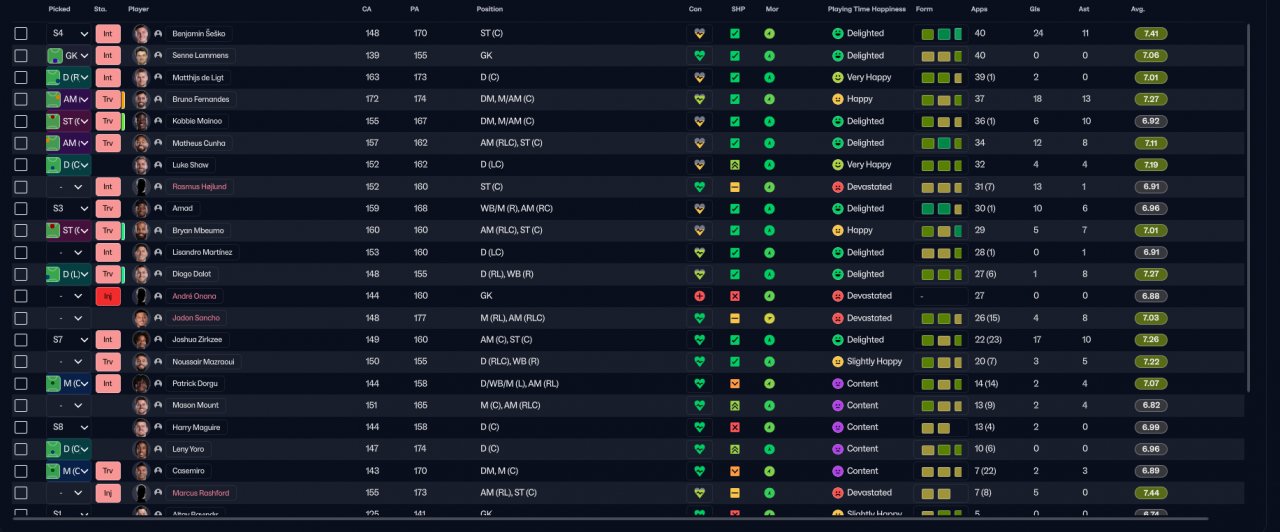This screenshot has height=532, width=1280.
Task: Click the Int status badge for Šeško
Action: point(108,33)
